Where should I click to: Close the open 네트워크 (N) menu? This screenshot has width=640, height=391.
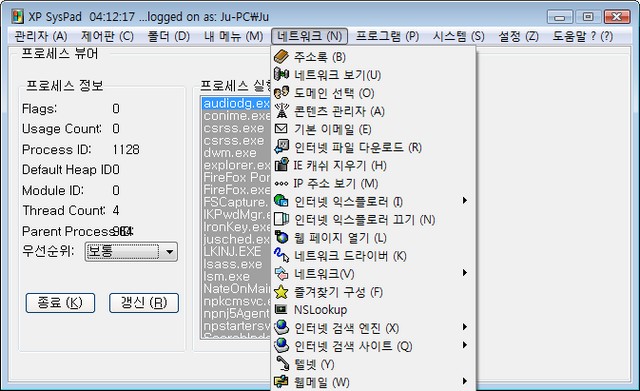click(x=309, y=36)
